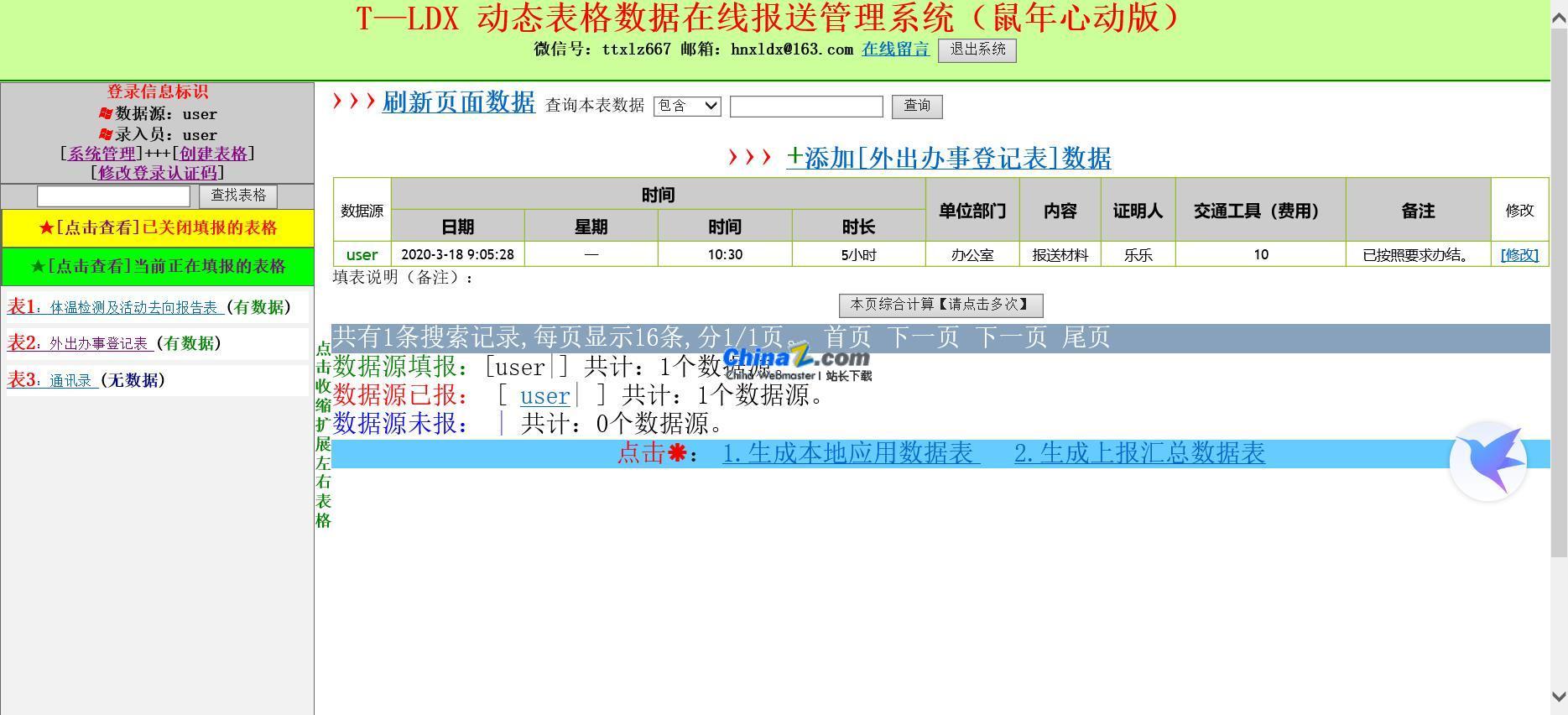Click the 已按照要求办结。 remark cell
The width and height of the screenshot is (1568, 715).
tap(1419, 254)
